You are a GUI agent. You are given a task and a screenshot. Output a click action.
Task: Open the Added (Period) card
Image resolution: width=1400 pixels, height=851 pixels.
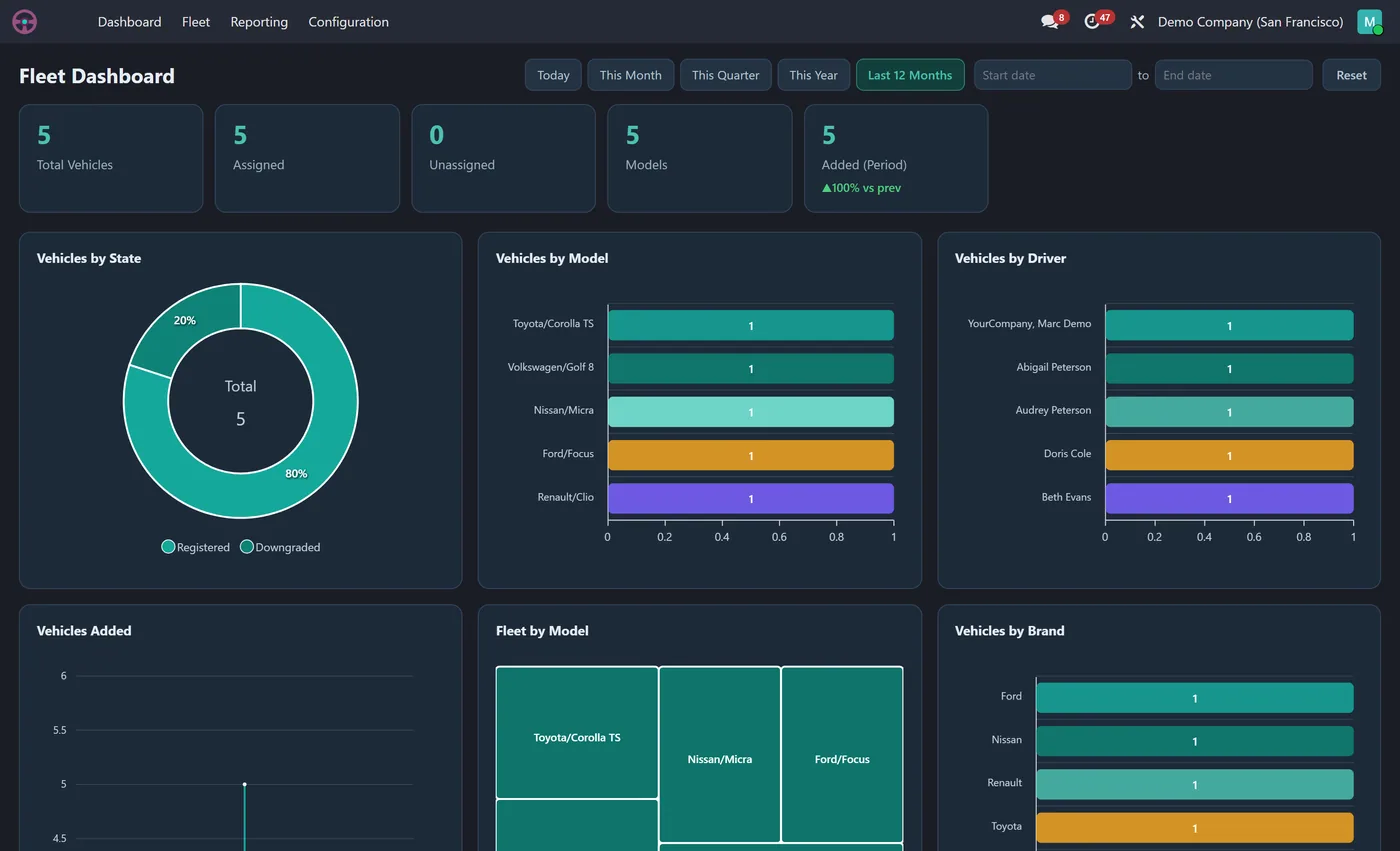pyautogui.click(x=896, y=158)
